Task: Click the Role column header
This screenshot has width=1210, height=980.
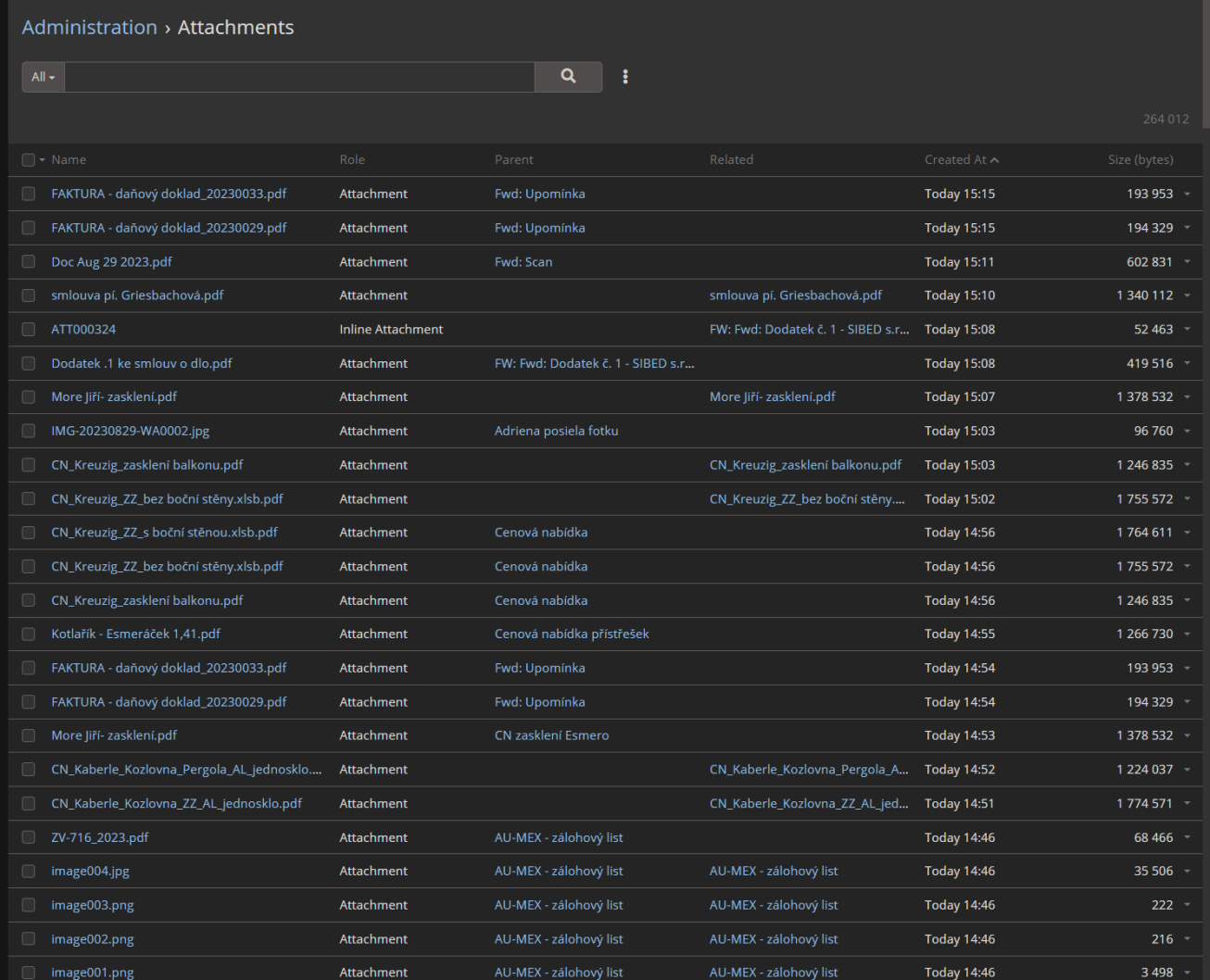Action: [352, 160]
